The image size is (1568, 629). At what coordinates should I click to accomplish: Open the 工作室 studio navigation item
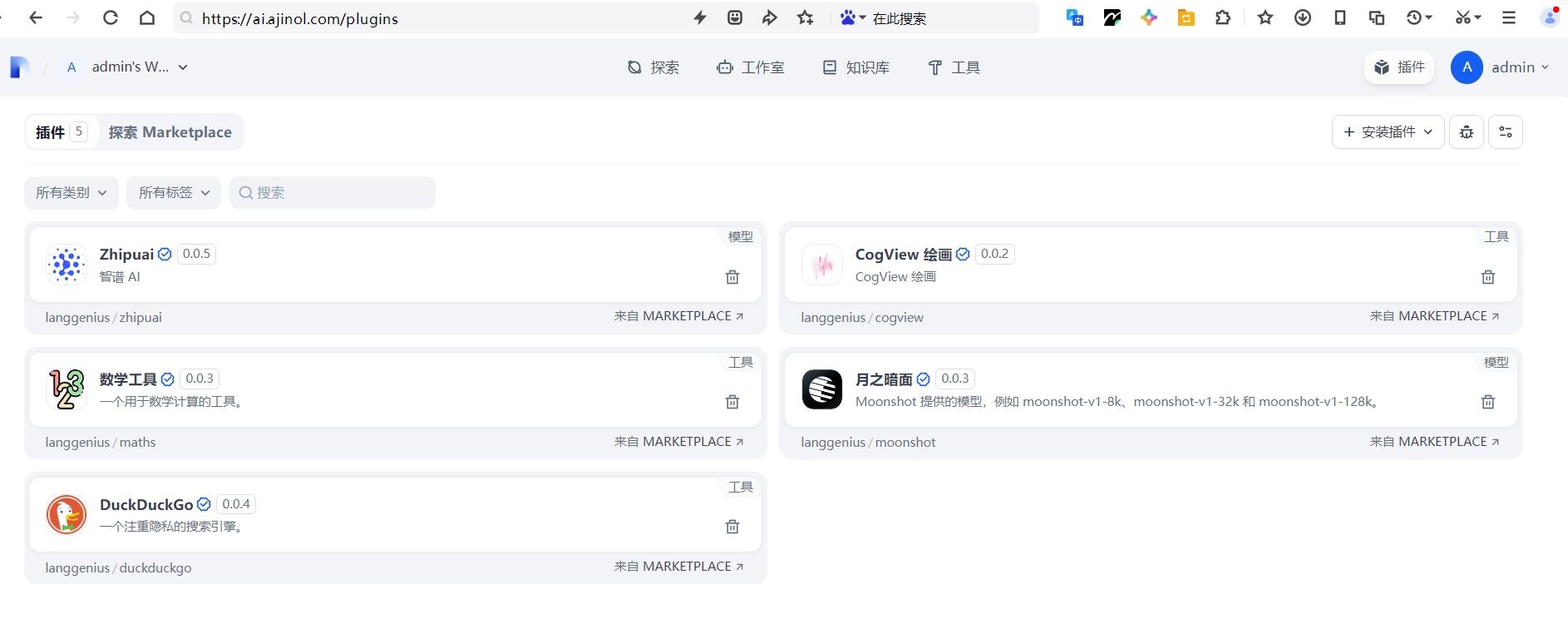coord(750,67)
